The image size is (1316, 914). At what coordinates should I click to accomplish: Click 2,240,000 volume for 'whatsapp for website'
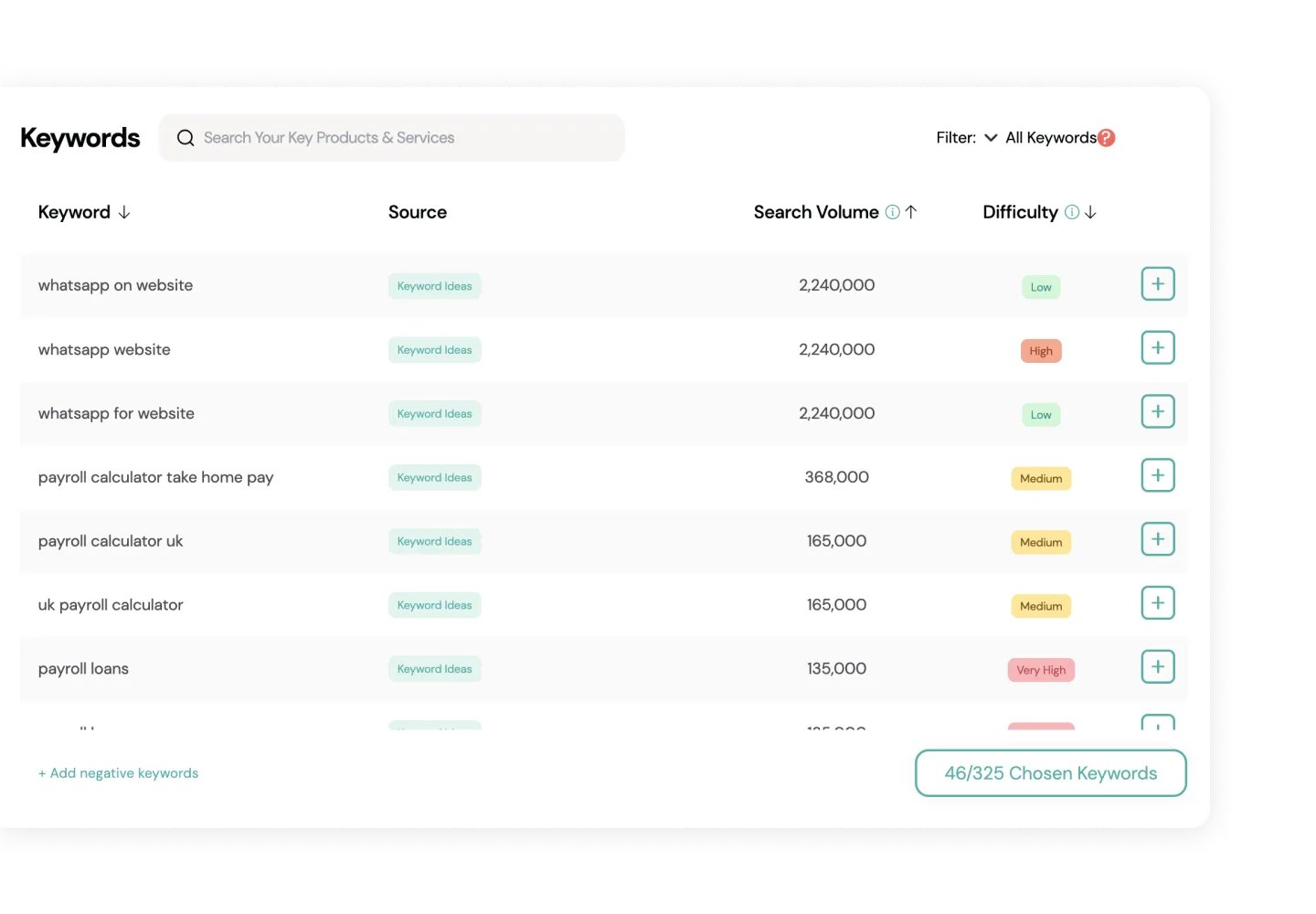click(837, 413)
